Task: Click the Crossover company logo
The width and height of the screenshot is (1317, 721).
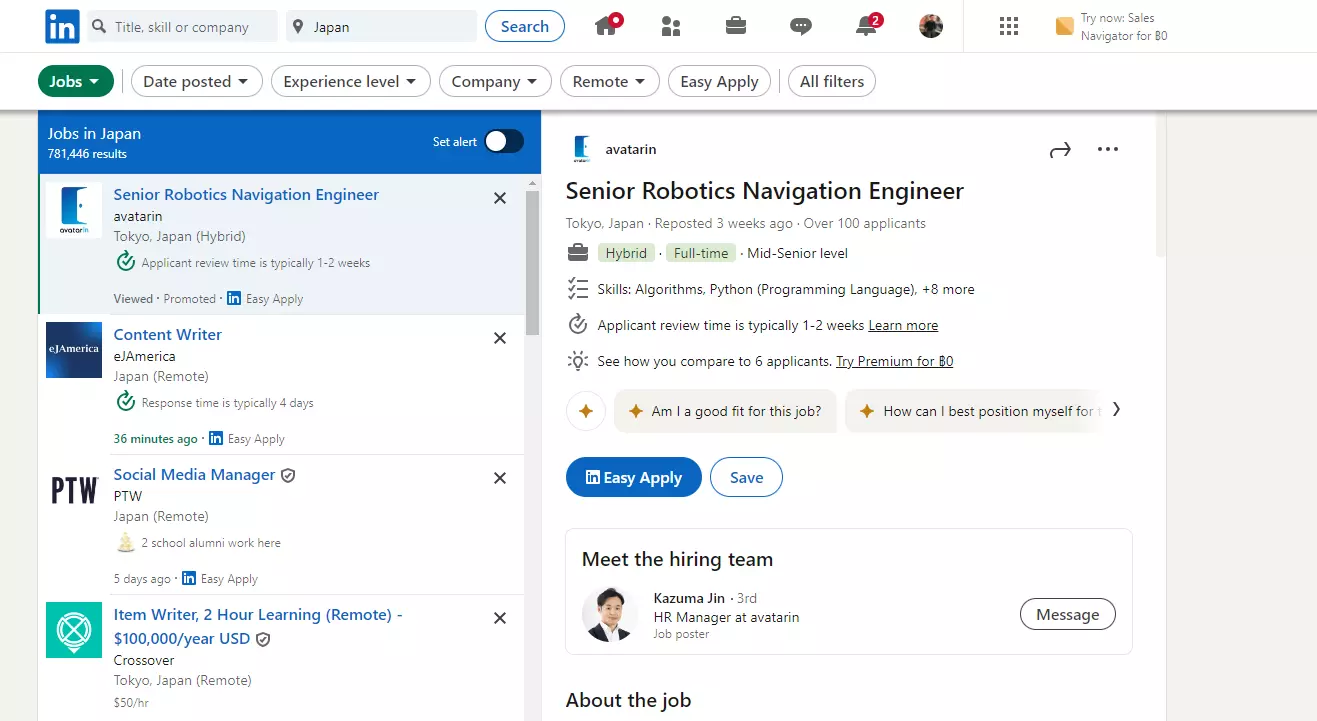Action: (74, 630)
